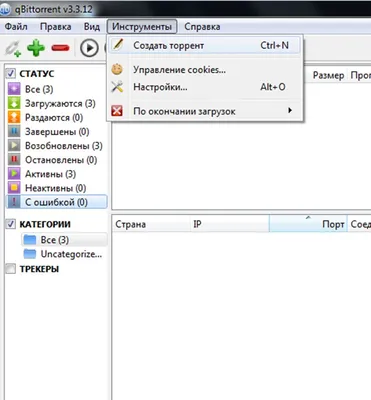Click the pencil icon beside Создать торрент

click(117, 45)
